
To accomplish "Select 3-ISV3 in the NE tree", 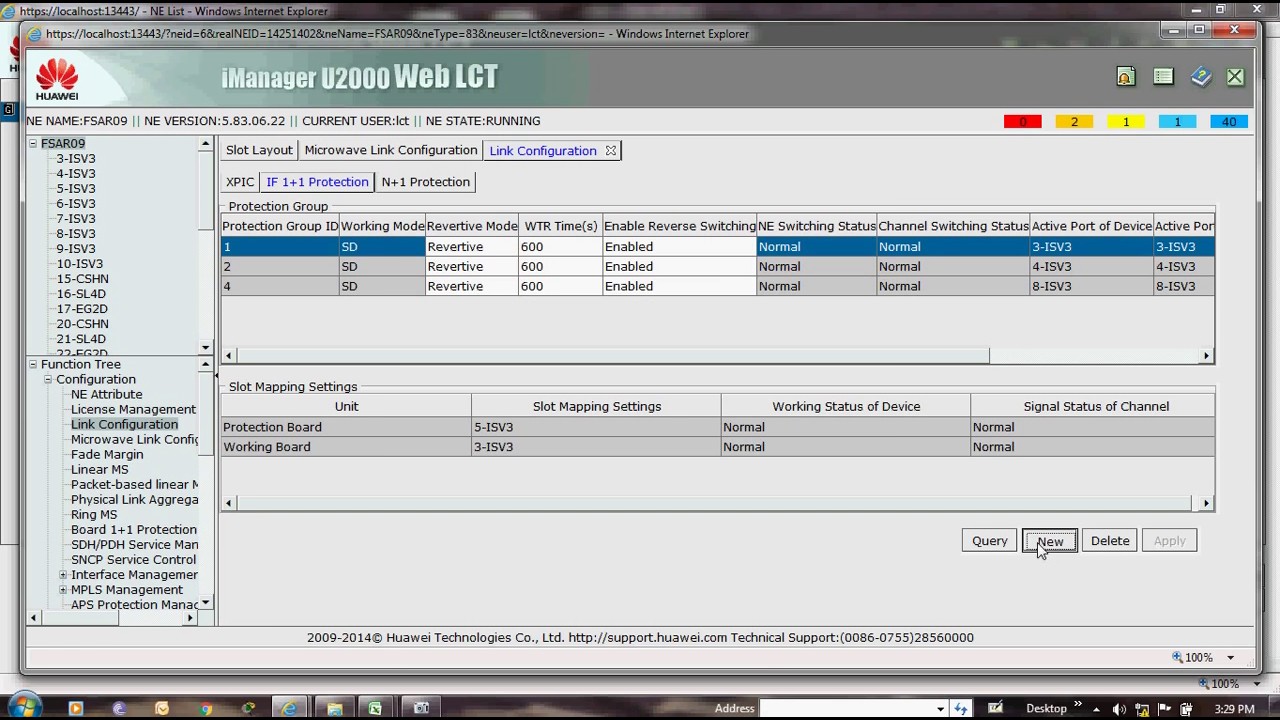I will pyautogui.click(x=76, y=159).
